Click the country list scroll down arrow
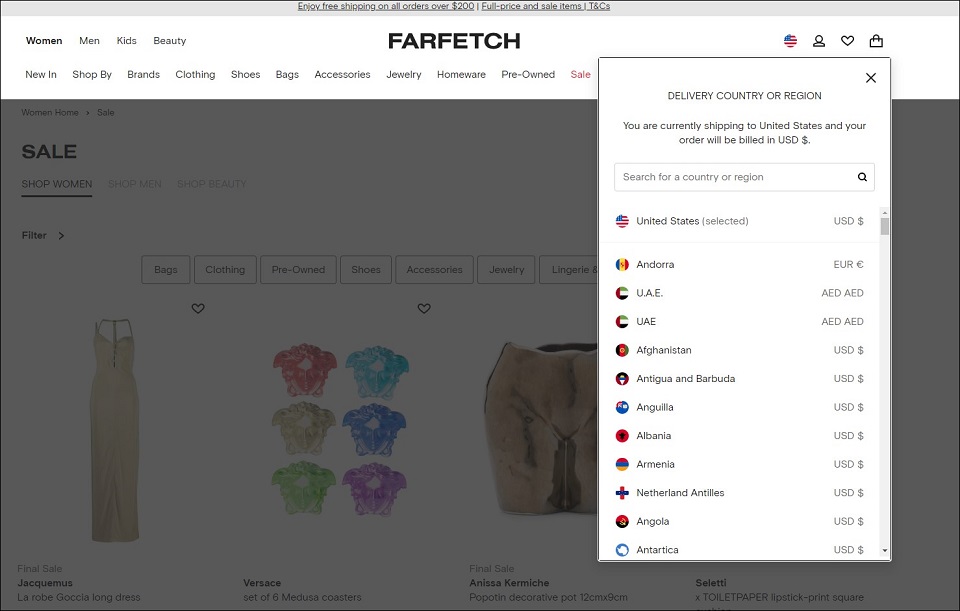This screenshot has height=611, width=960. tap(885, 551)
